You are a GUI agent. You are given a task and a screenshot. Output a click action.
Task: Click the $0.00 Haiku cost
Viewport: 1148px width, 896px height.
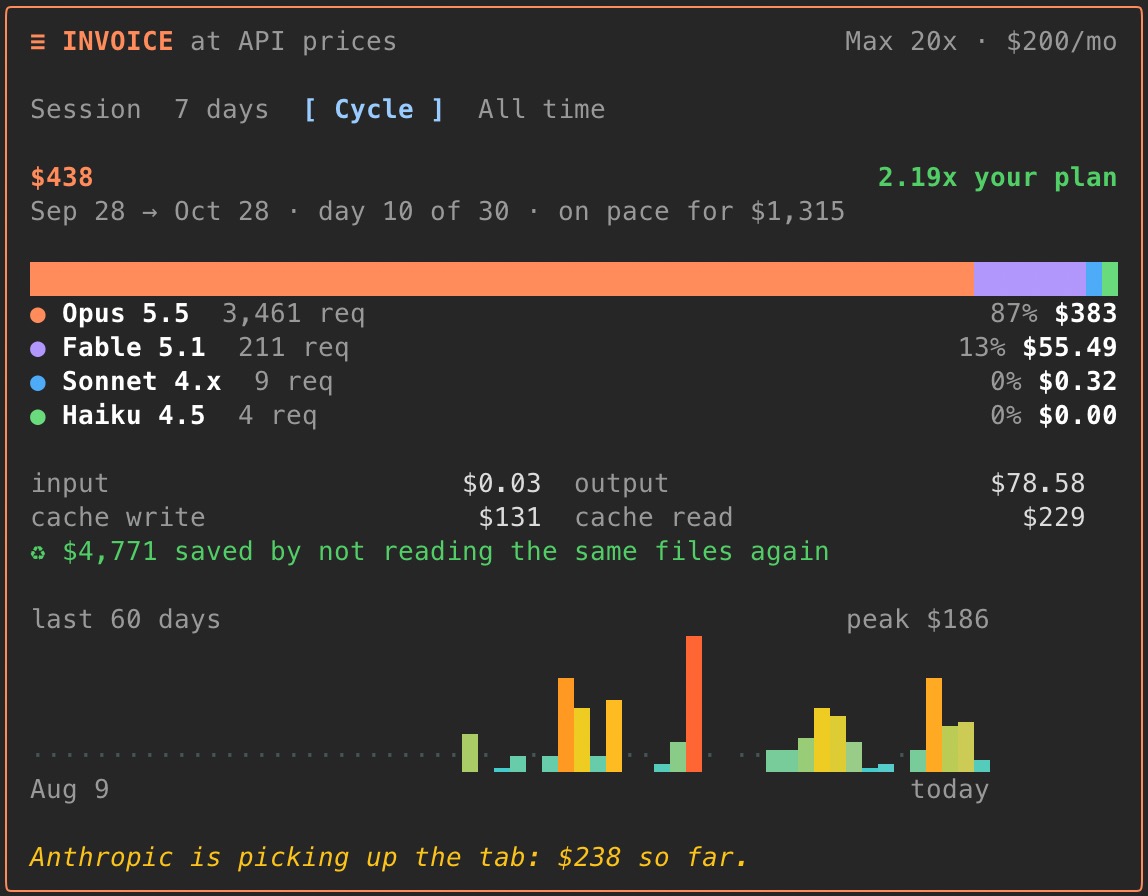(1078, 415)
